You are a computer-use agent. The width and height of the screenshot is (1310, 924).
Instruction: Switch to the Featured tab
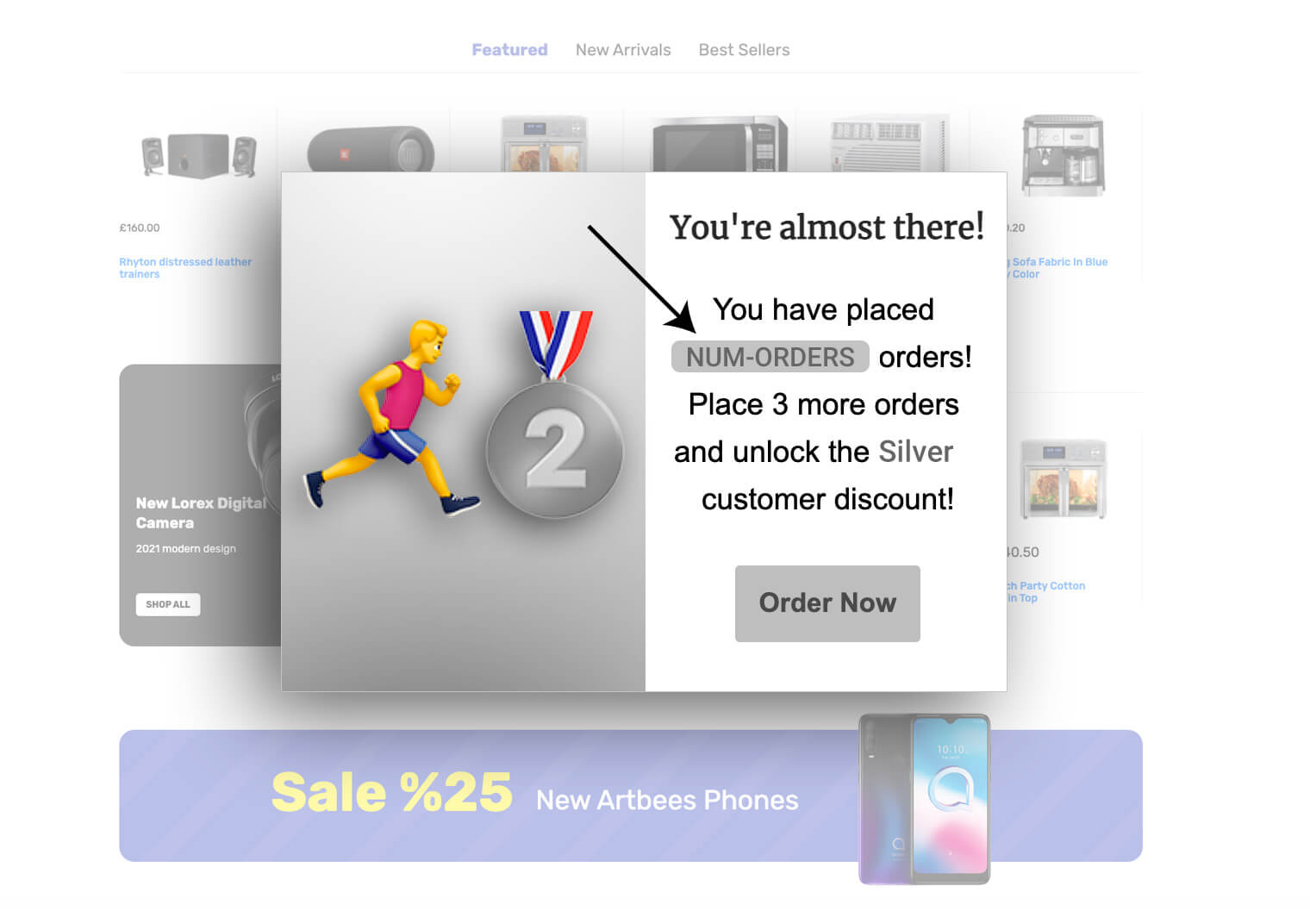tap(509, 50)
